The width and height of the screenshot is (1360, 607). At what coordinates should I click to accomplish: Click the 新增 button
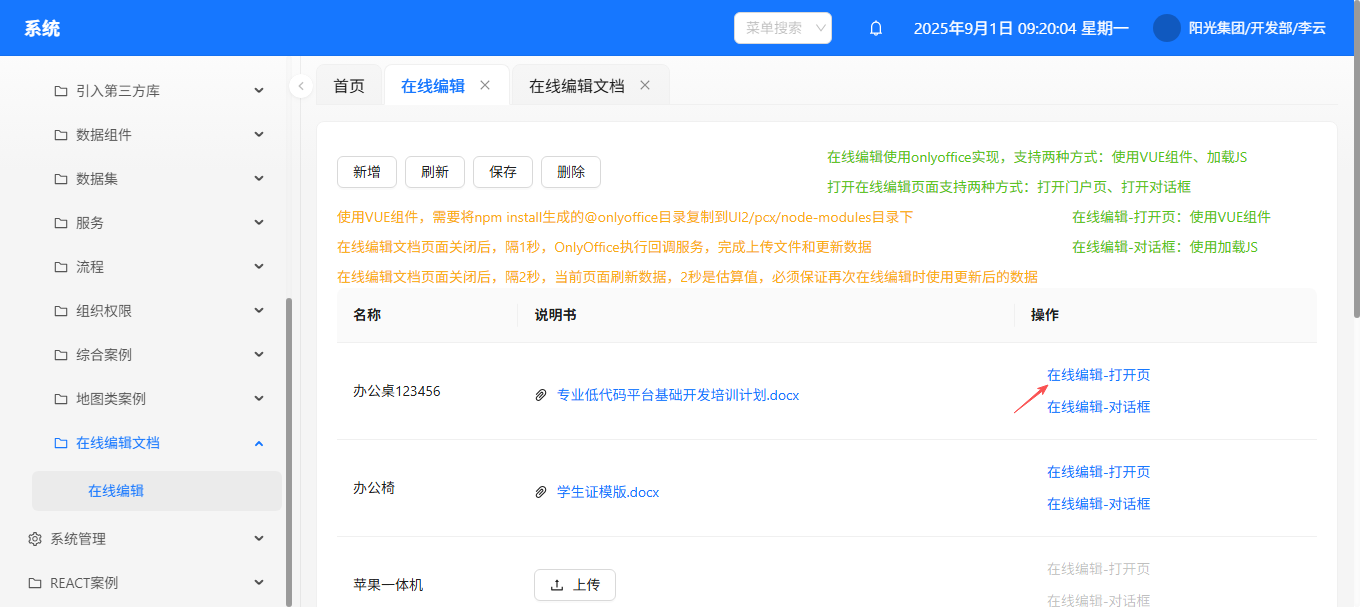367,172
